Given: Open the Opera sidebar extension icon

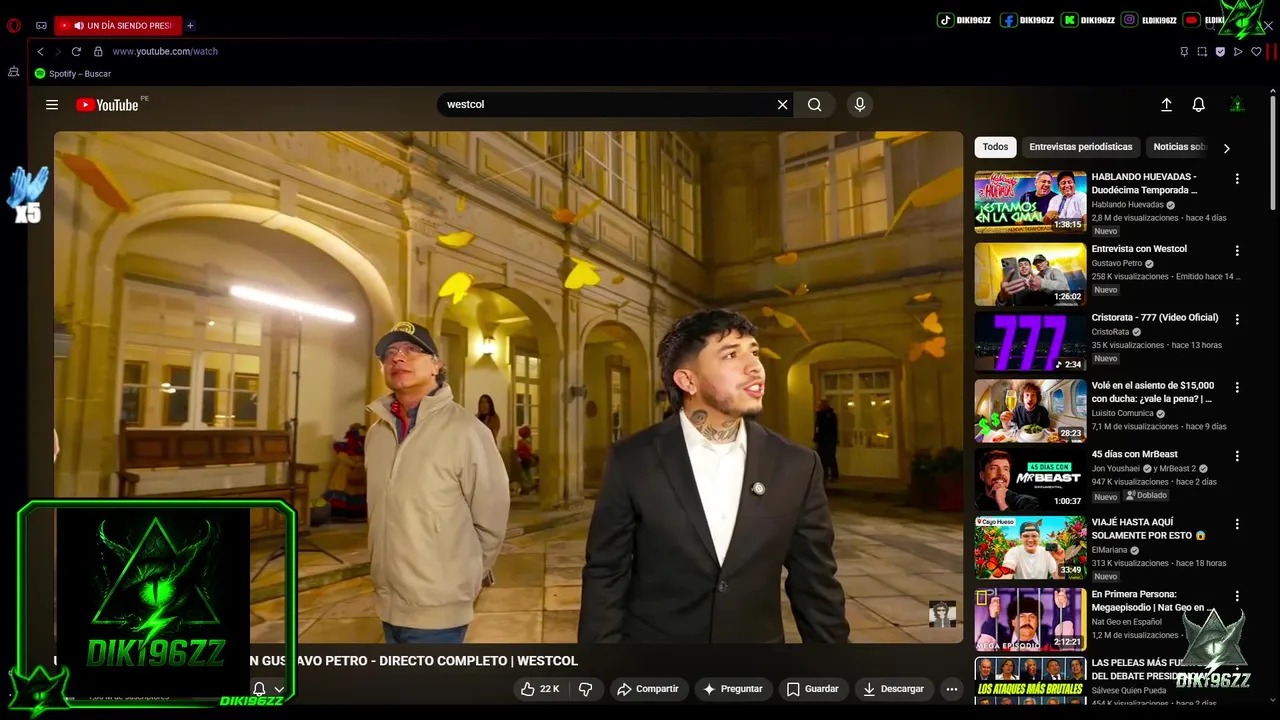Looking at the screenshot, I should pos(13,72).
